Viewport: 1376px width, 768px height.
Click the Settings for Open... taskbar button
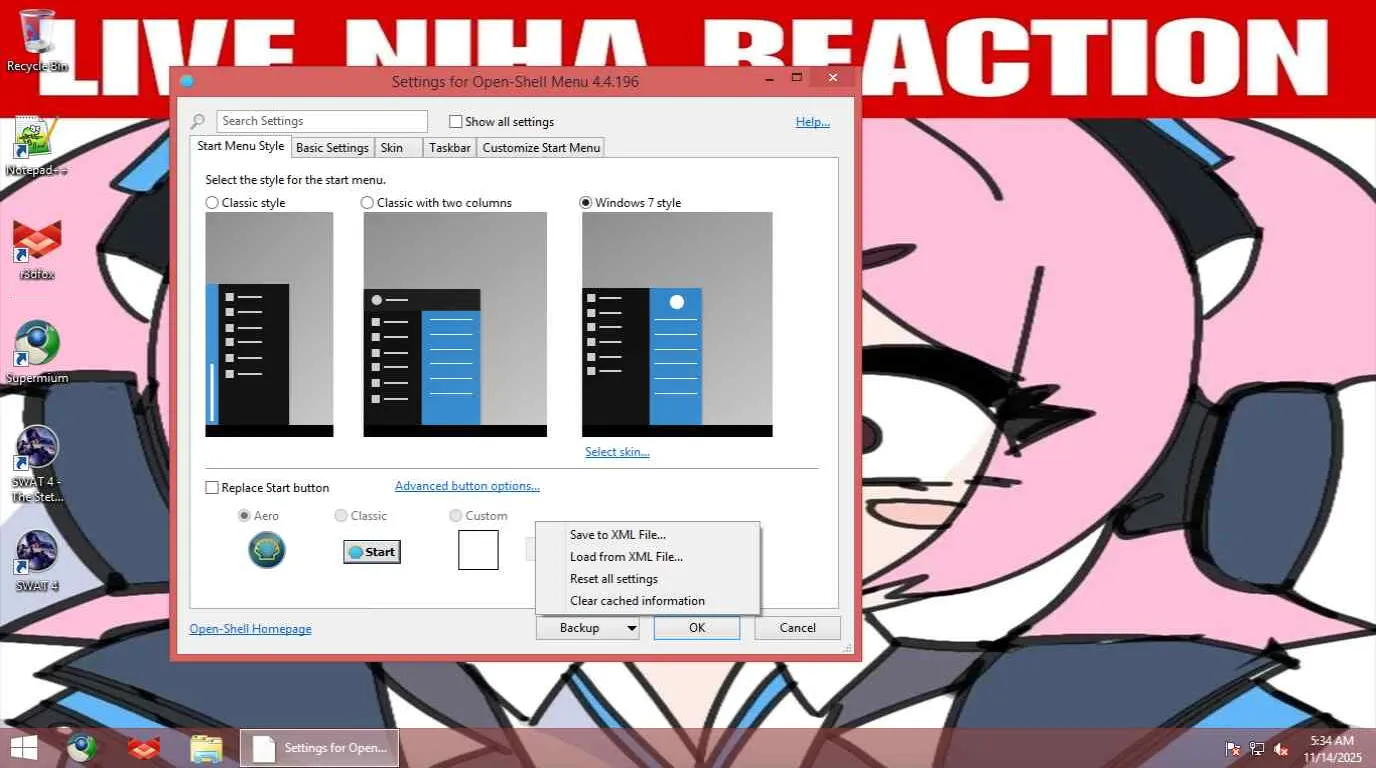[320, 748]
